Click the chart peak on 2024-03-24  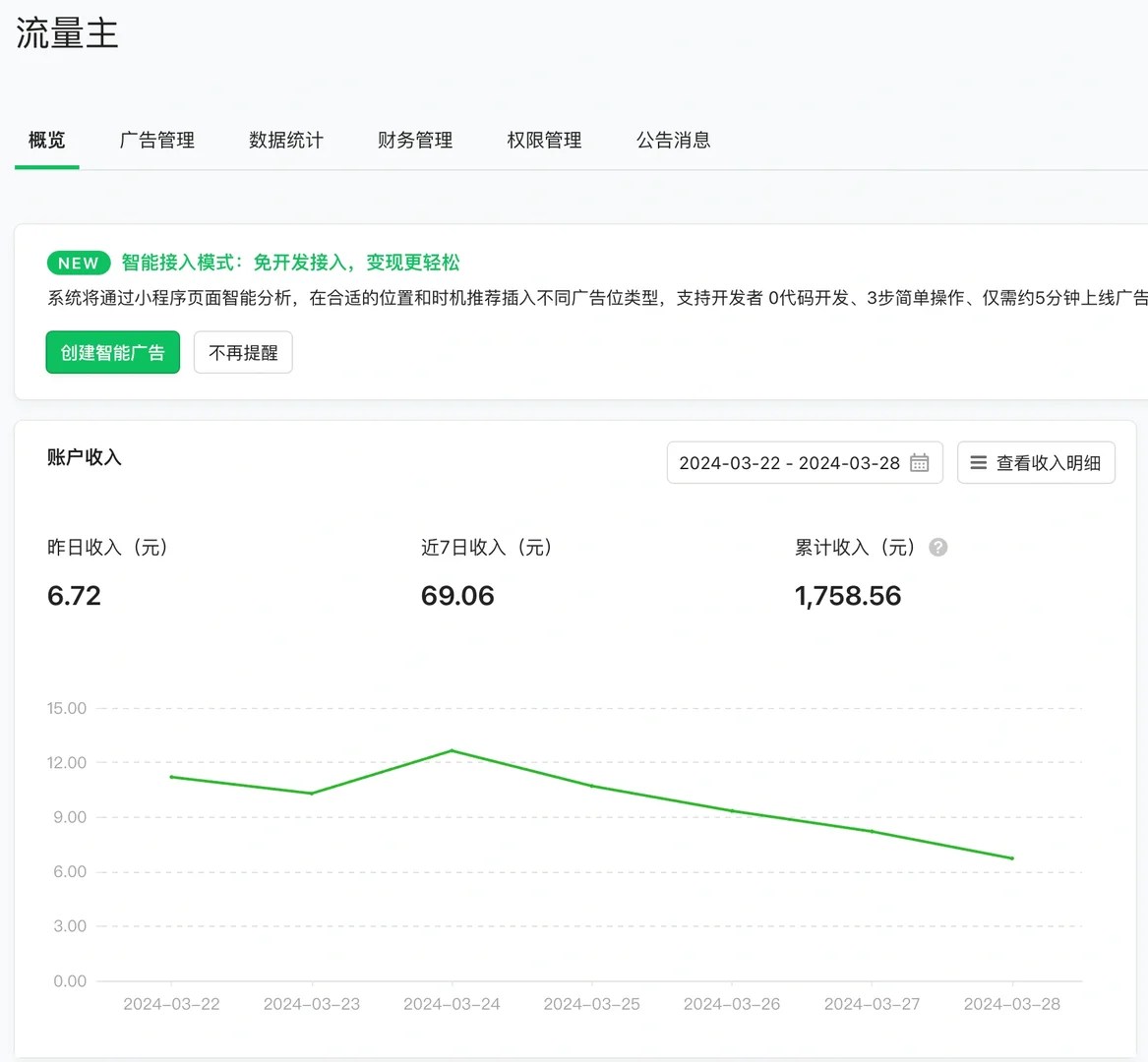pyautogui.click(x=452, y=750)
